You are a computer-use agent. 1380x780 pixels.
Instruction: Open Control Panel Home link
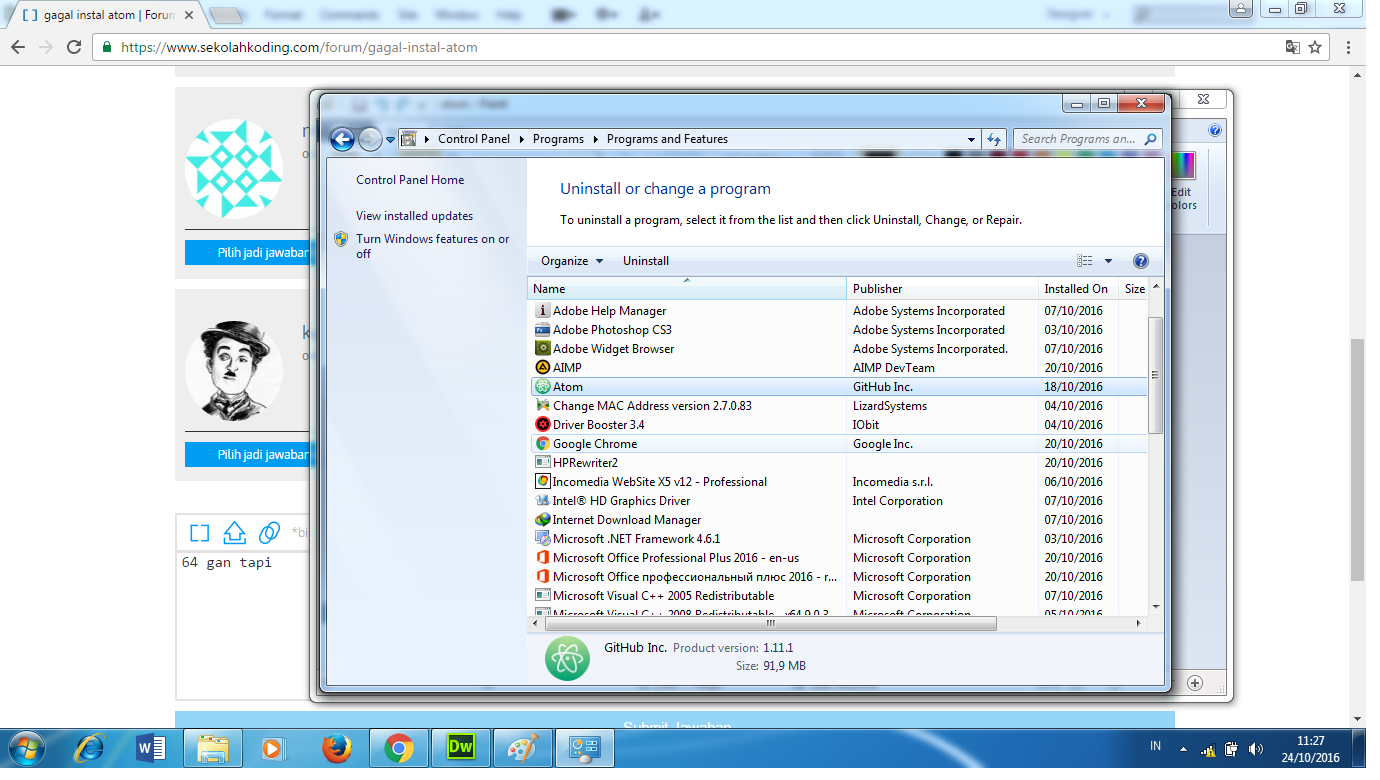pyautogui.click(x=410, y=180)
